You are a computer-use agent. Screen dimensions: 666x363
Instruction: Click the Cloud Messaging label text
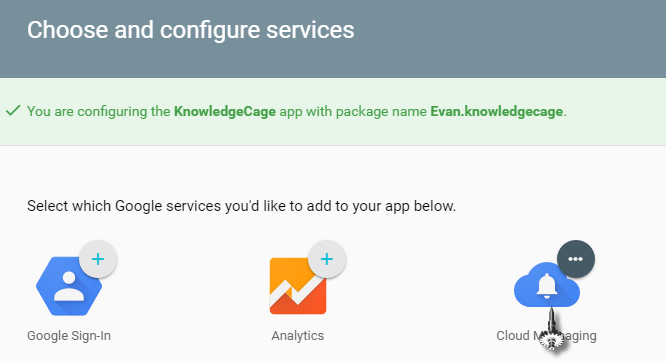(x=546, y=335)
